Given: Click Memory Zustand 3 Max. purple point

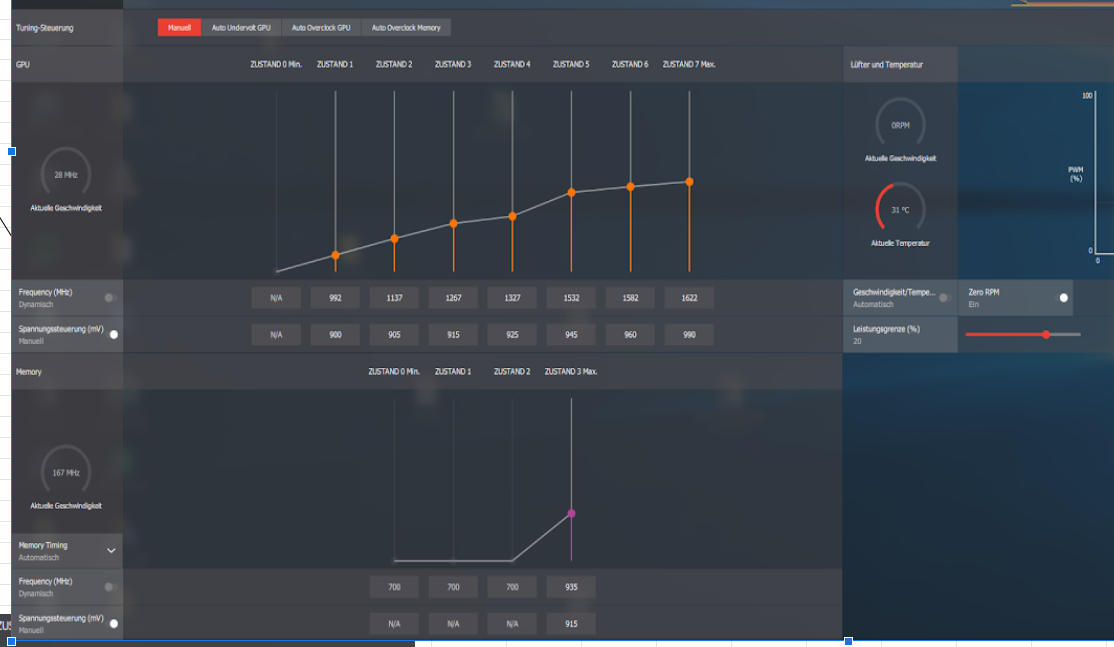Looking at the screenshot, I should tap(571, 513).
